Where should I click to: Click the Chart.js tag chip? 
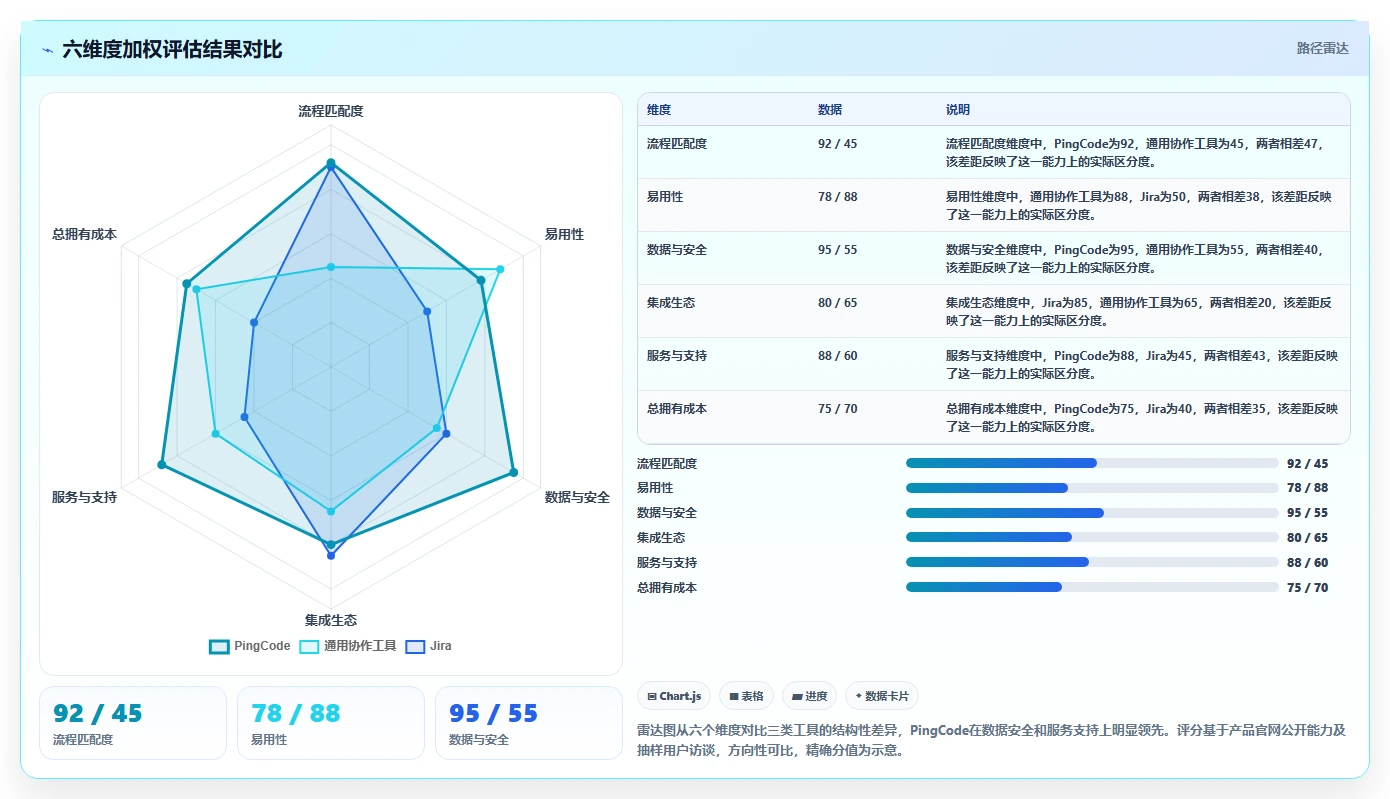pos(673,696)
